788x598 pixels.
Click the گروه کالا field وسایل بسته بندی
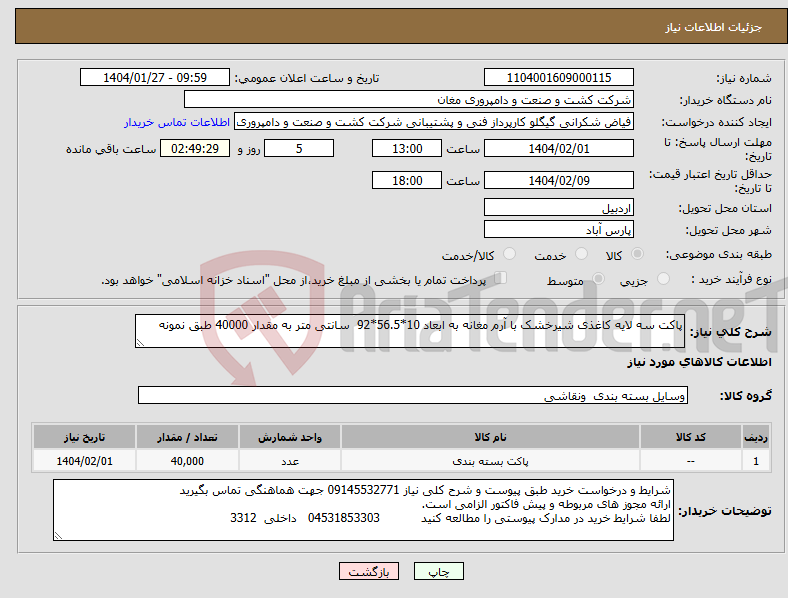coord(413,395)
